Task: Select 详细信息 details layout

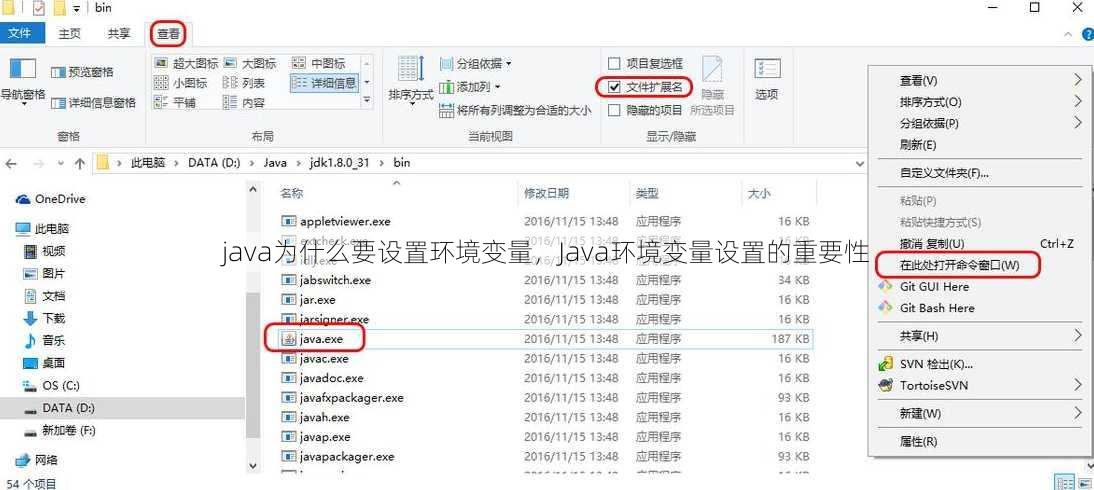Action: coord(324,83)
